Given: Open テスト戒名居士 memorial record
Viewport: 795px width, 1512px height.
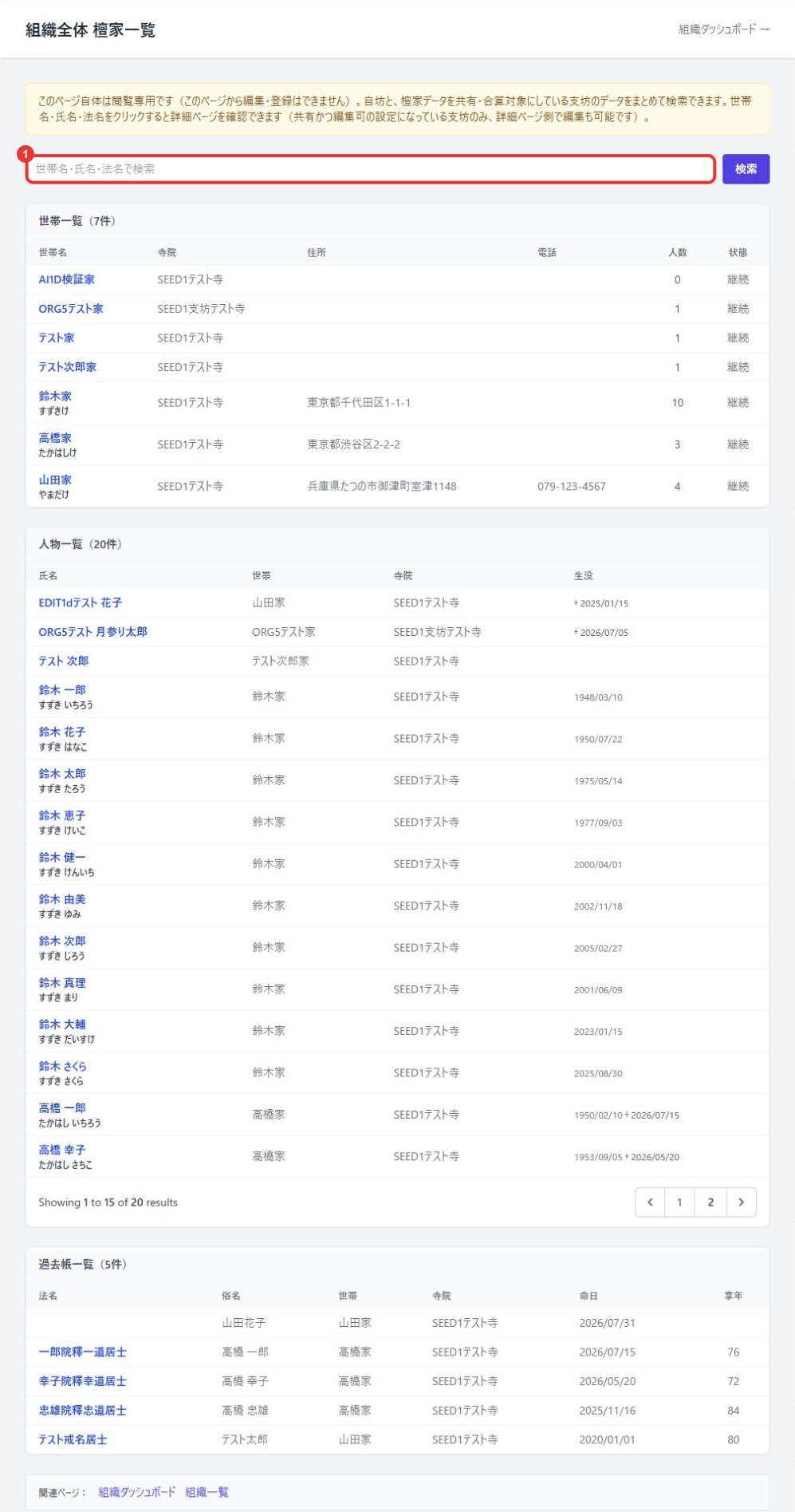Looking at the screenshot, I should click(x=73, y=1439).
